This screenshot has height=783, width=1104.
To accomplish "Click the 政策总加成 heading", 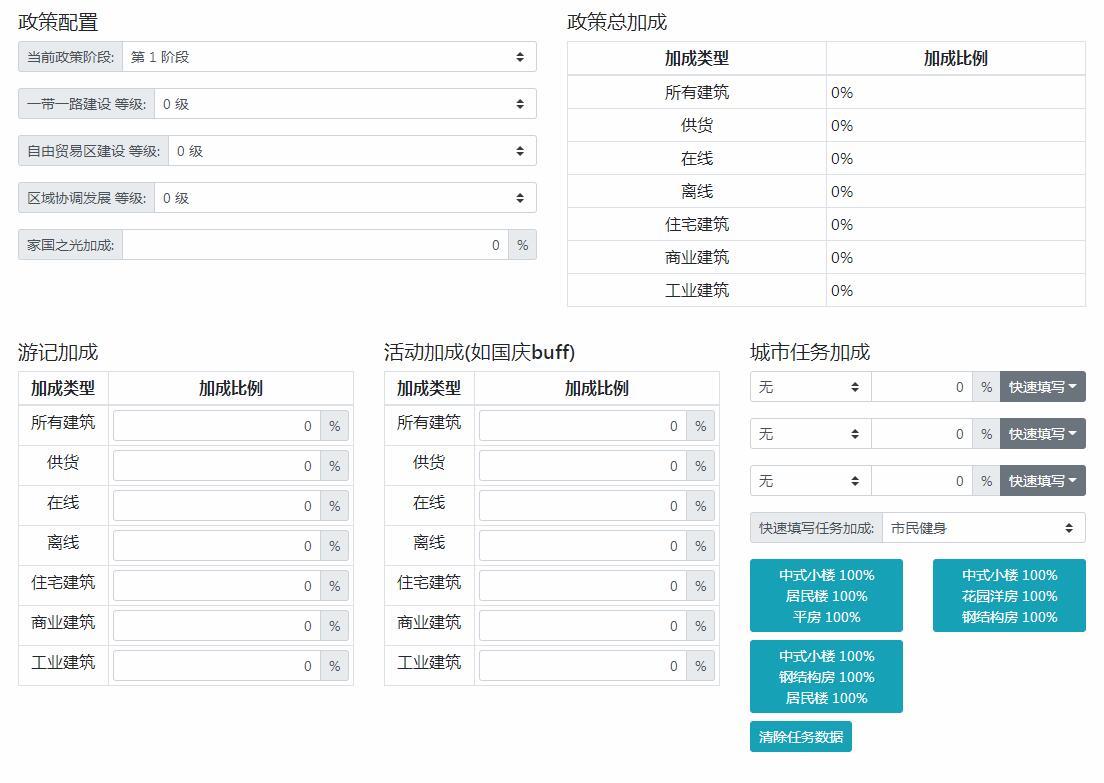I will point(617,23).
